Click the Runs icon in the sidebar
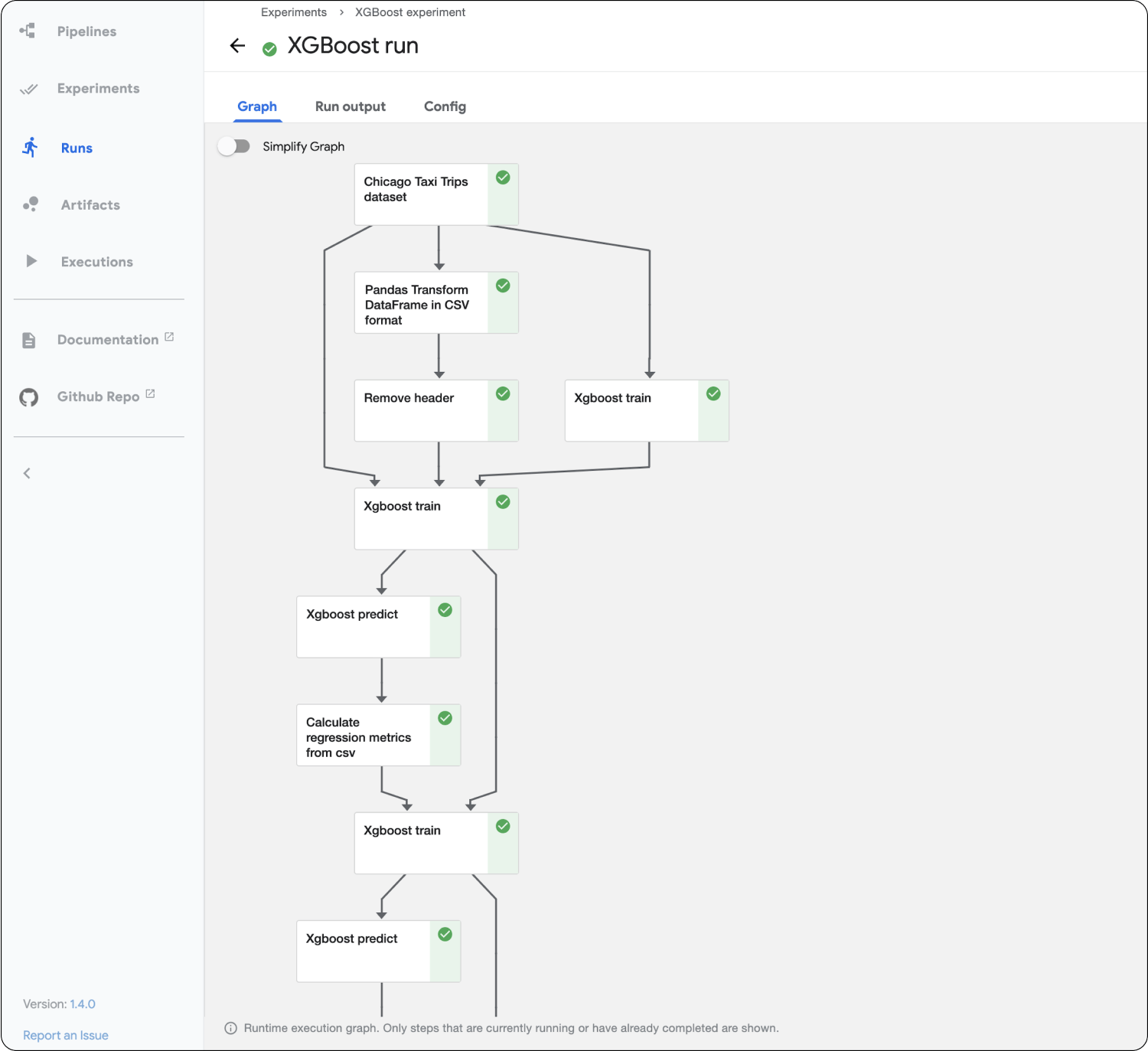The height and width of the screenshot is (1051, 1148). click(31, 148)
